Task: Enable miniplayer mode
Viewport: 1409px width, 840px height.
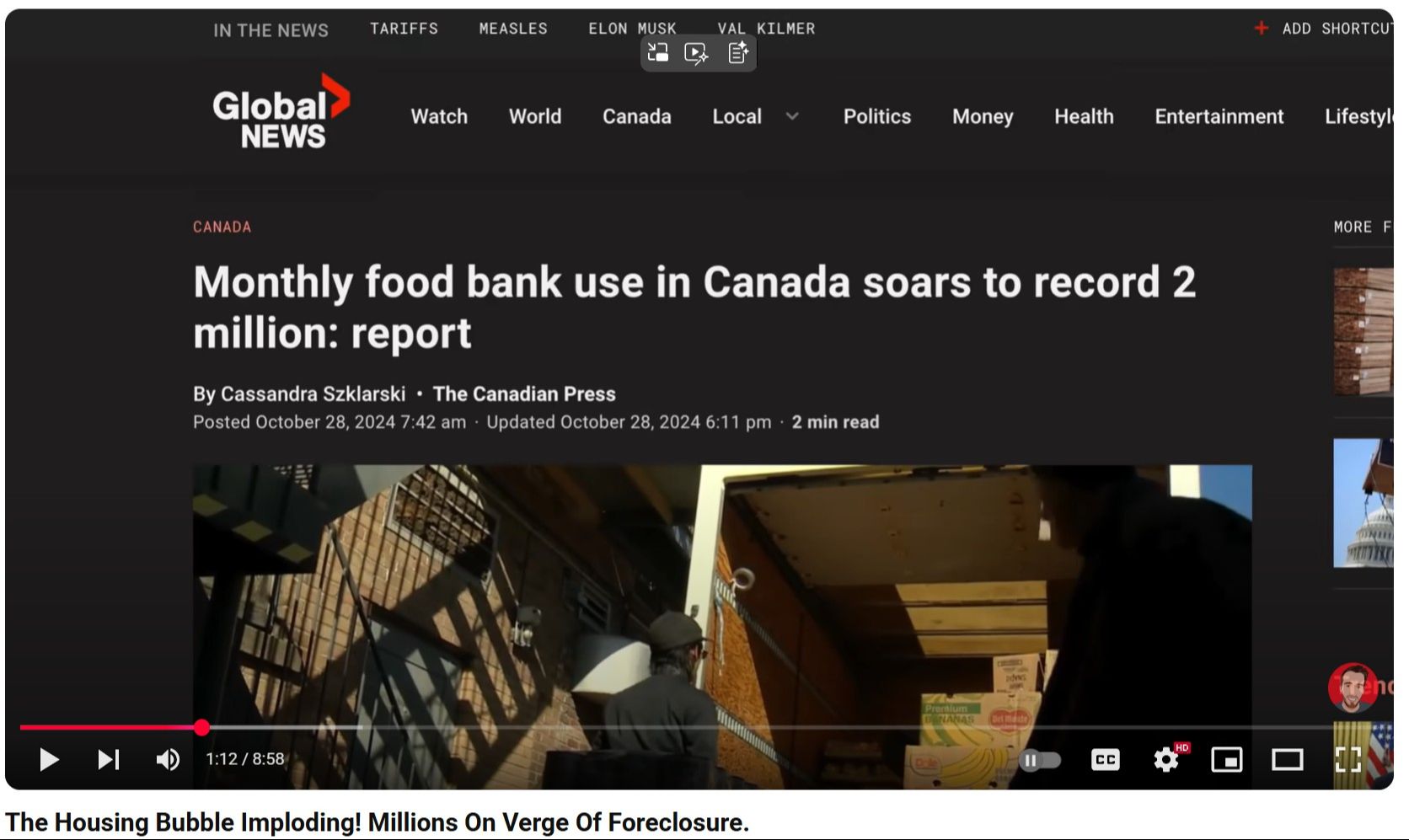Action: pos(1227,760)
